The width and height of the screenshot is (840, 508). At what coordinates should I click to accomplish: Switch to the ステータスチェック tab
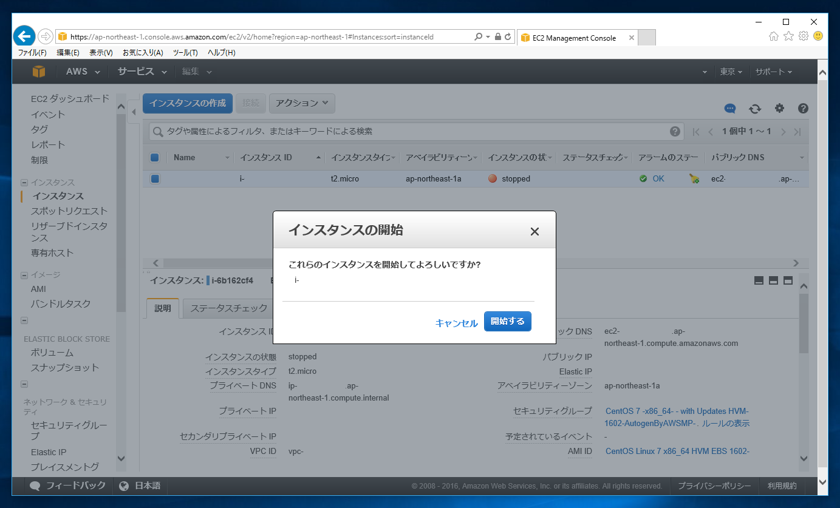click(x=228, y=308)
